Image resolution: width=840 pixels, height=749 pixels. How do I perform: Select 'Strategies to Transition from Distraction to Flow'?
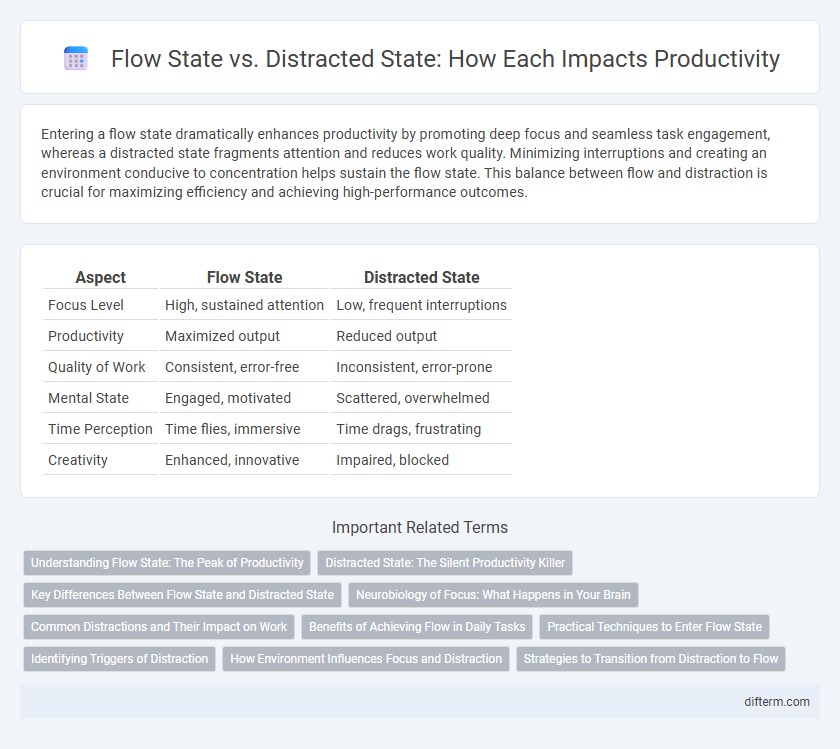click(x=651, y=659)
